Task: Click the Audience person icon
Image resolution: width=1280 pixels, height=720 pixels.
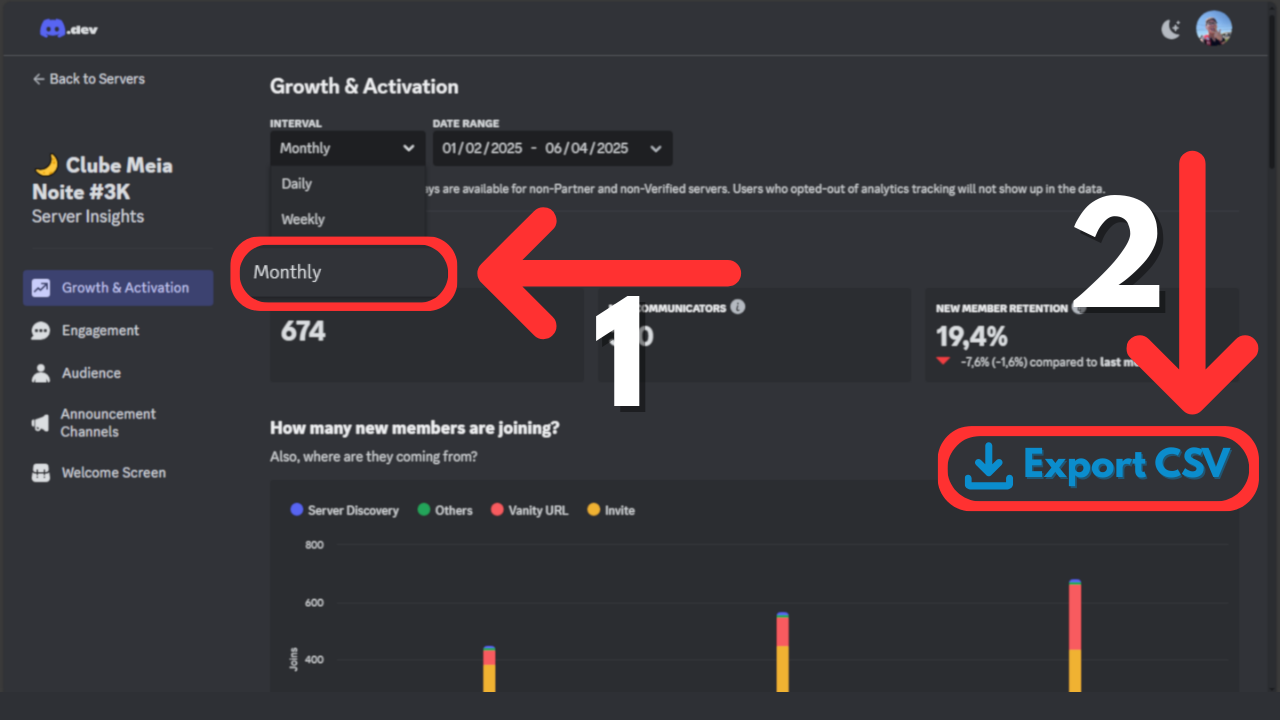Action: coord(41,373)
